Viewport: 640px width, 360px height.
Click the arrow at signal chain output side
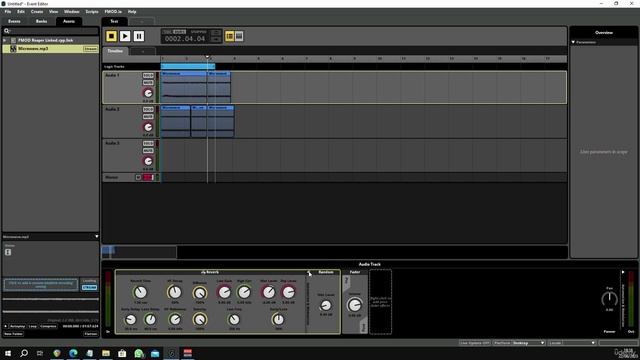pos(623,272)
